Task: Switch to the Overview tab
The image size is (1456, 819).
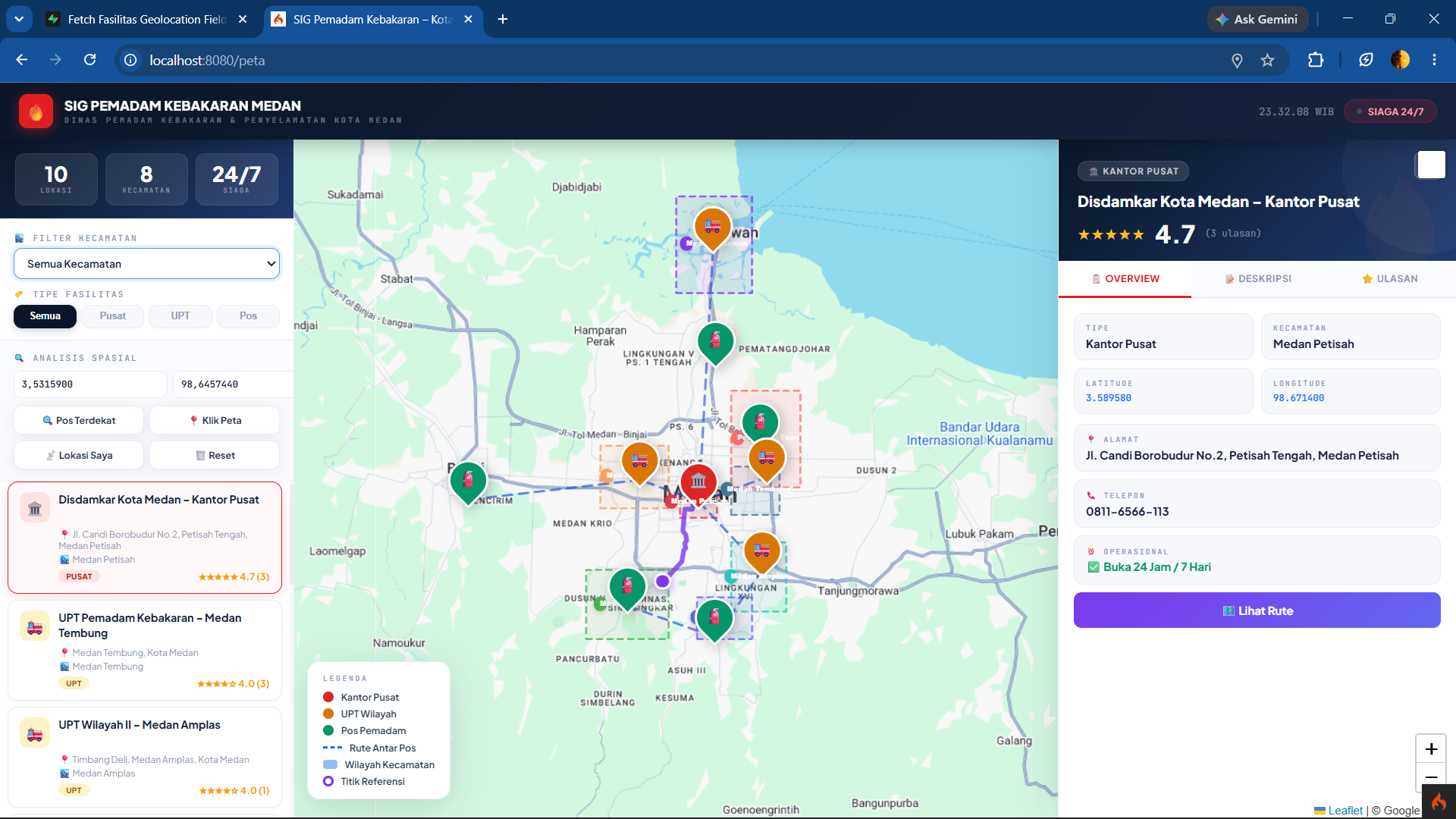Action: 1125,279
